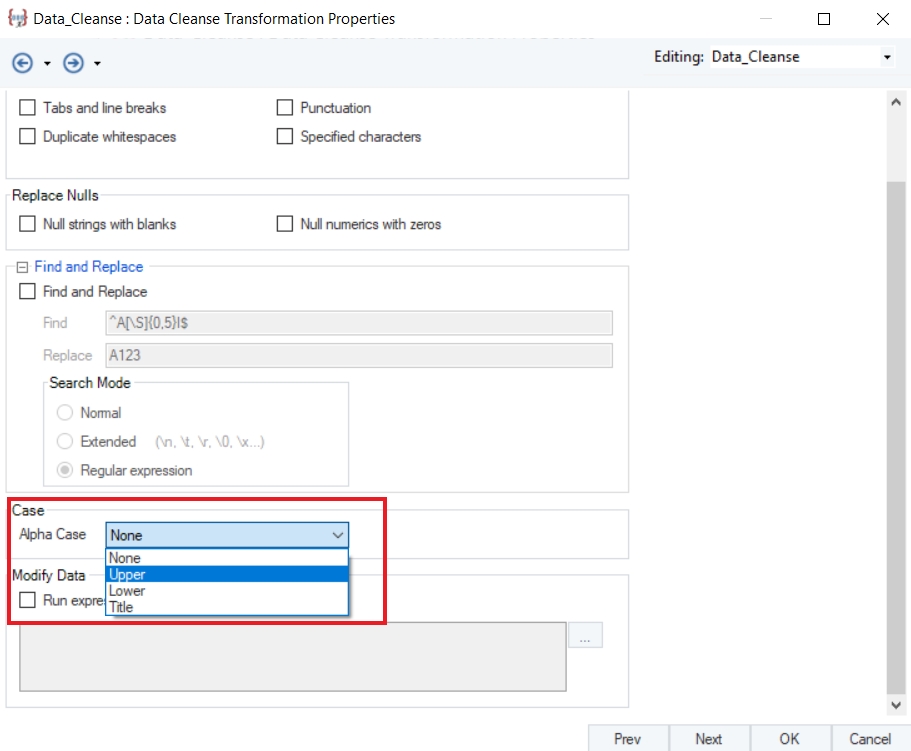The height and width of the screenshot is (751, 911).
Task: Check Null numerics with zeros
Action: tap(285, 224)
